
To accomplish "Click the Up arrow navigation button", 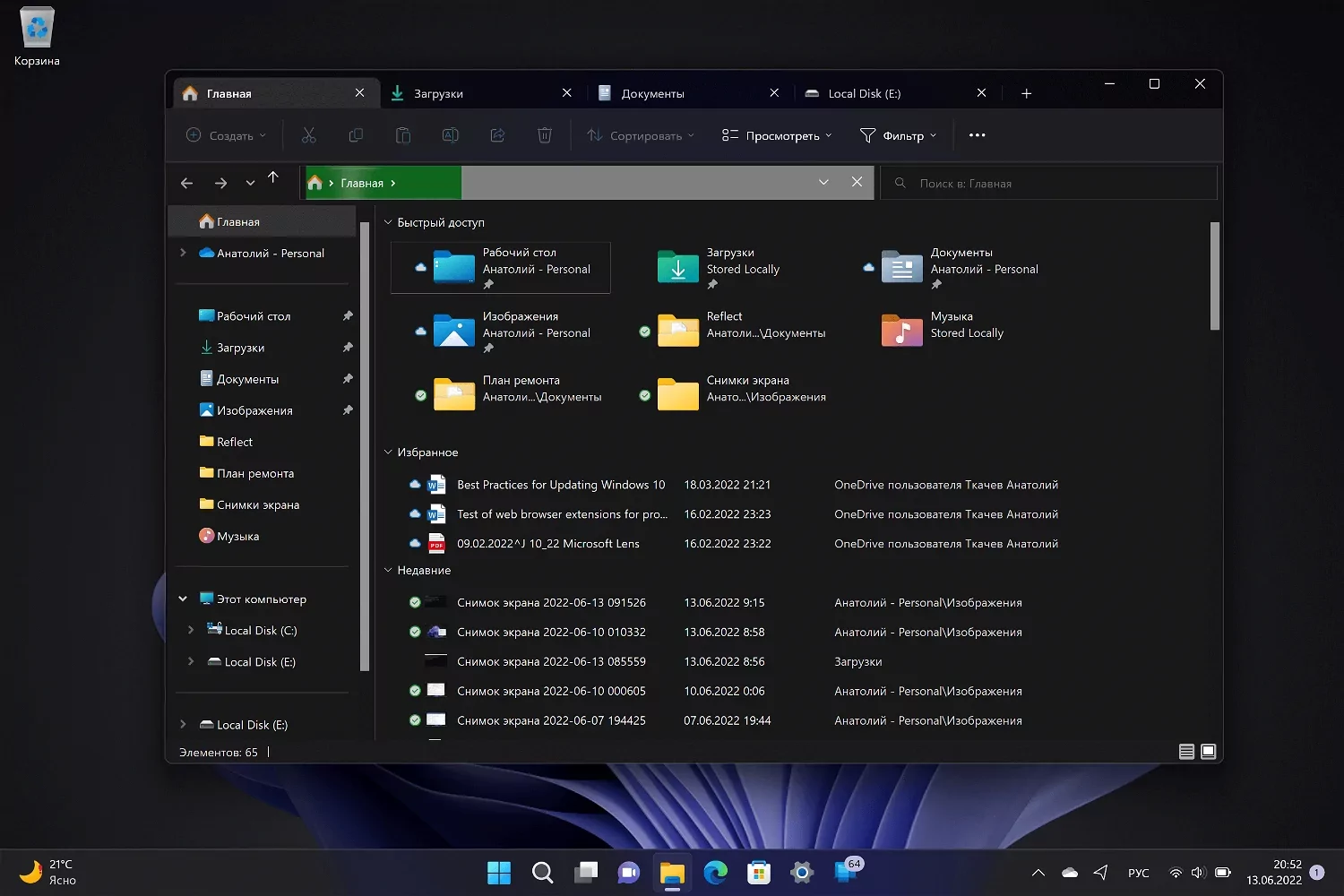I will point(273,177).
